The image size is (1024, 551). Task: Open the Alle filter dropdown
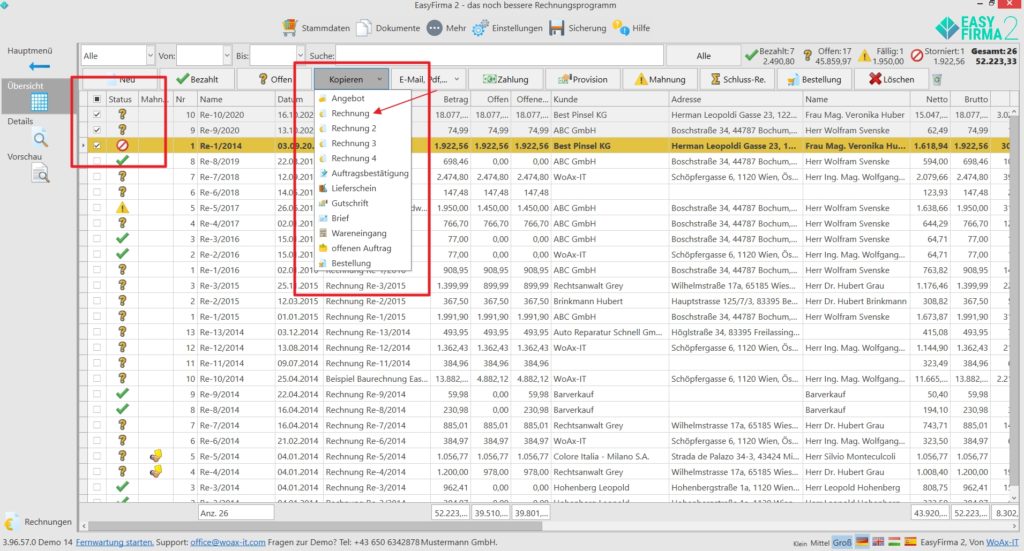tap(150, 55)
